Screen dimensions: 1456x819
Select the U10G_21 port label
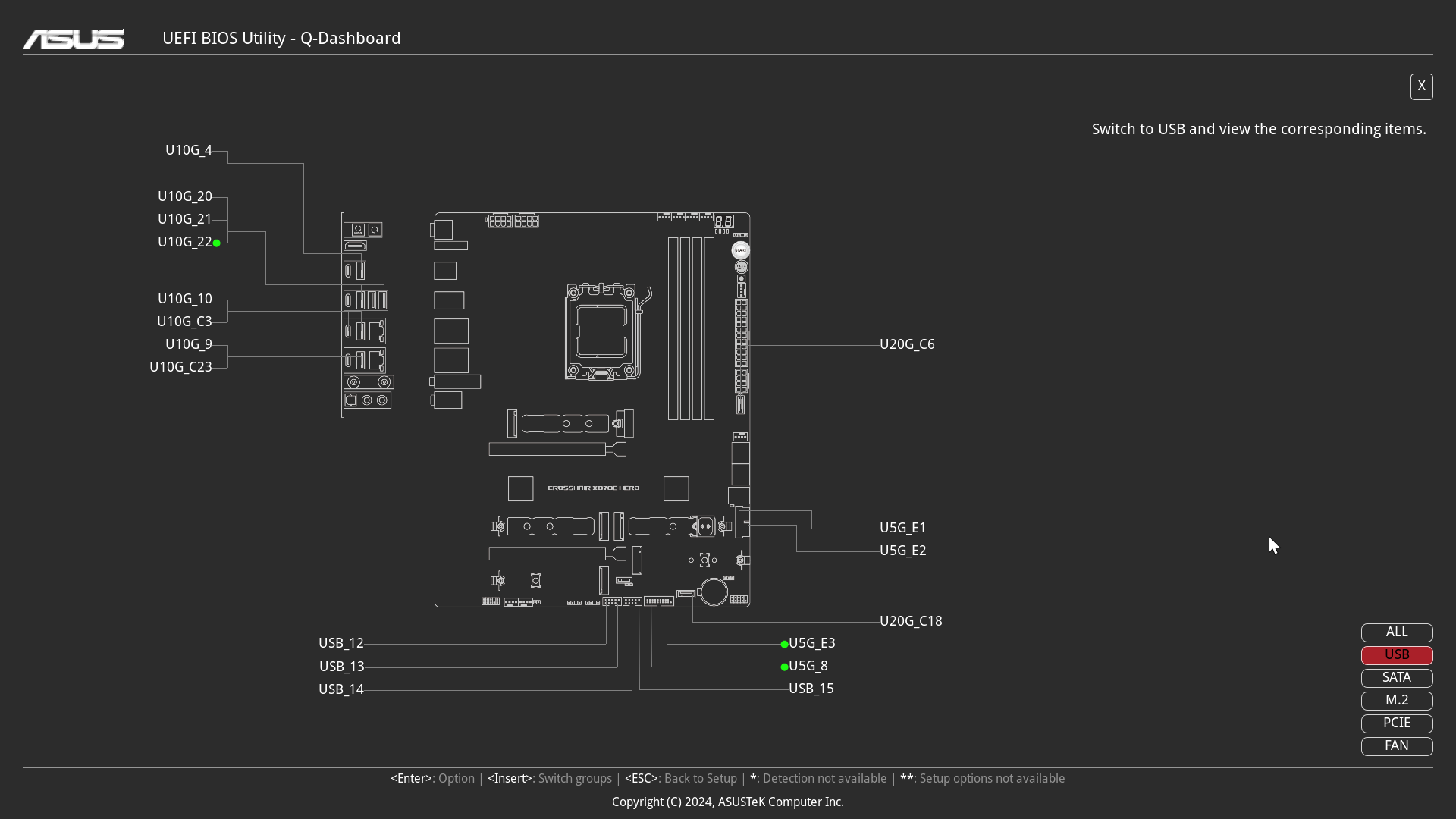coord(185,219)
